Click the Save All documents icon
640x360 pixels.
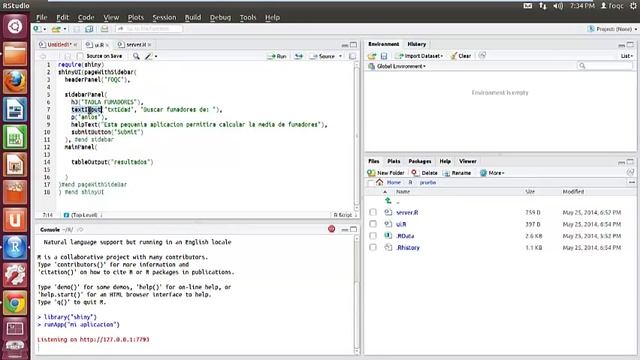(89, 29)
